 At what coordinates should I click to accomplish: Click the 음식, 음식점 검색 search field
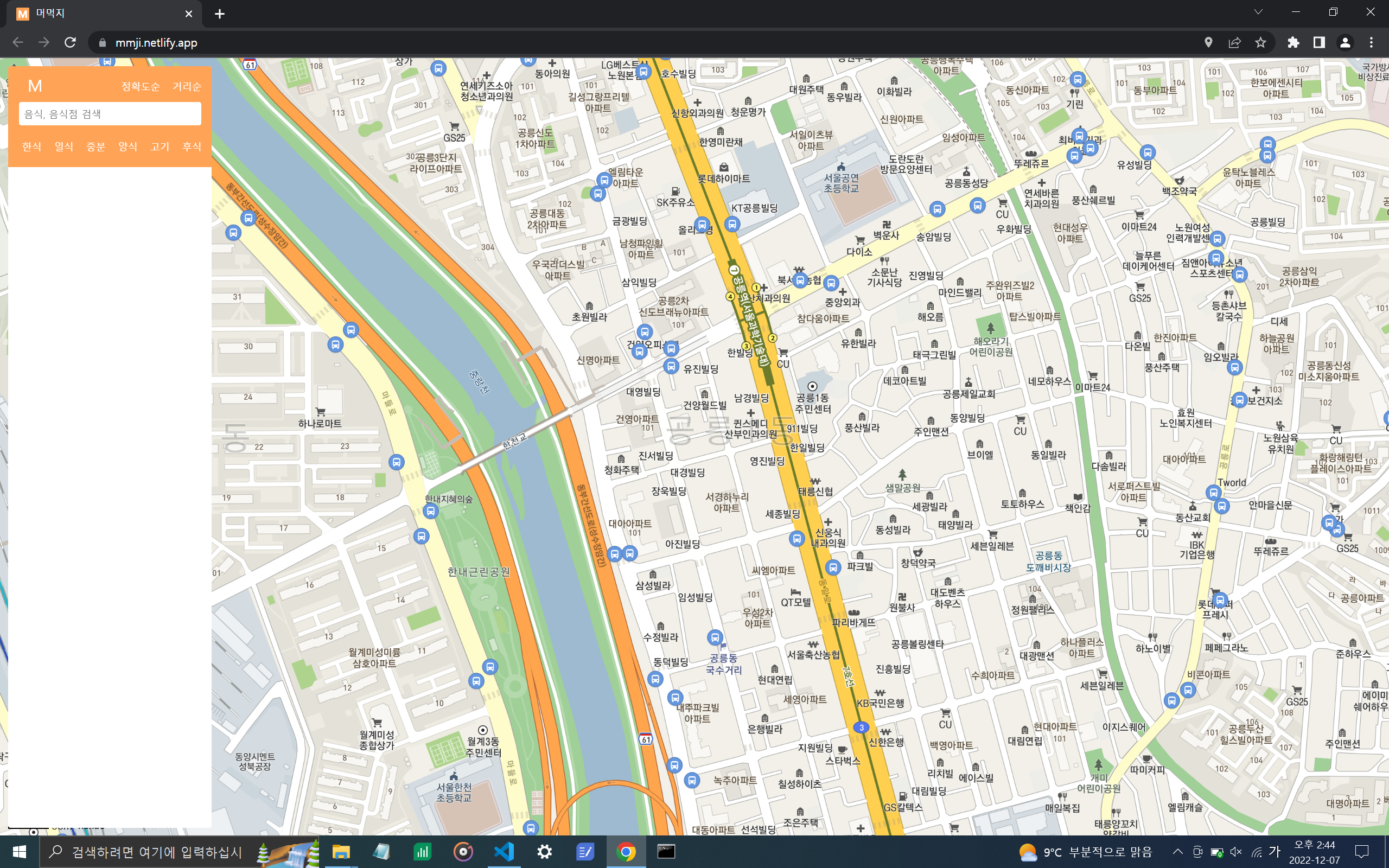(x=110, y=114)
